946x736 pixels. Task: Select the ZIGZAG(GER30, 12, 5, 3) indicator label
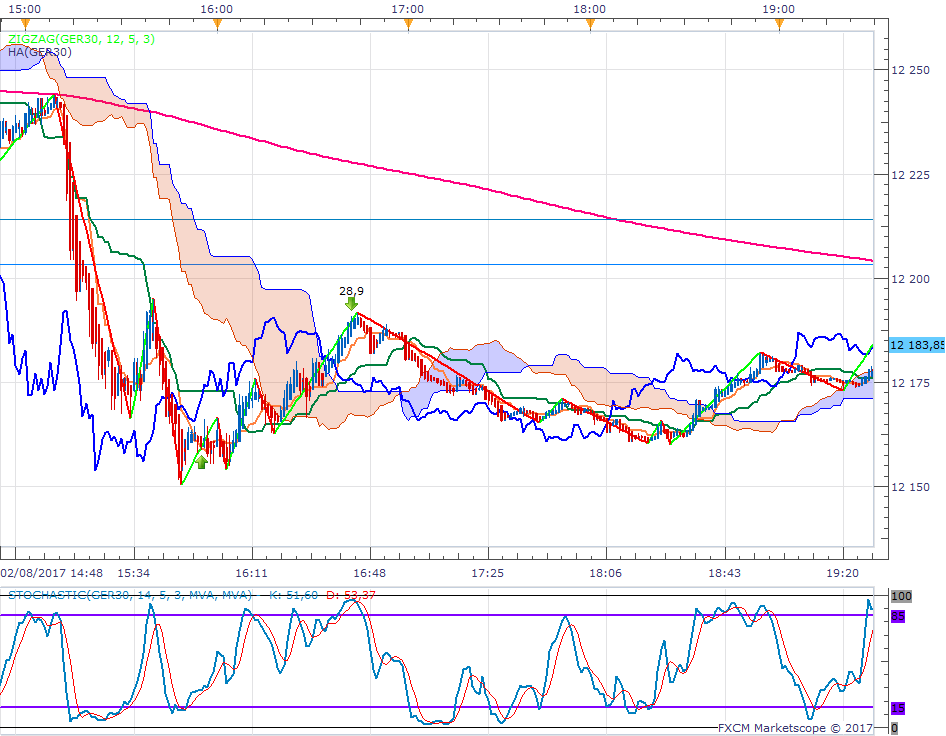81,39
